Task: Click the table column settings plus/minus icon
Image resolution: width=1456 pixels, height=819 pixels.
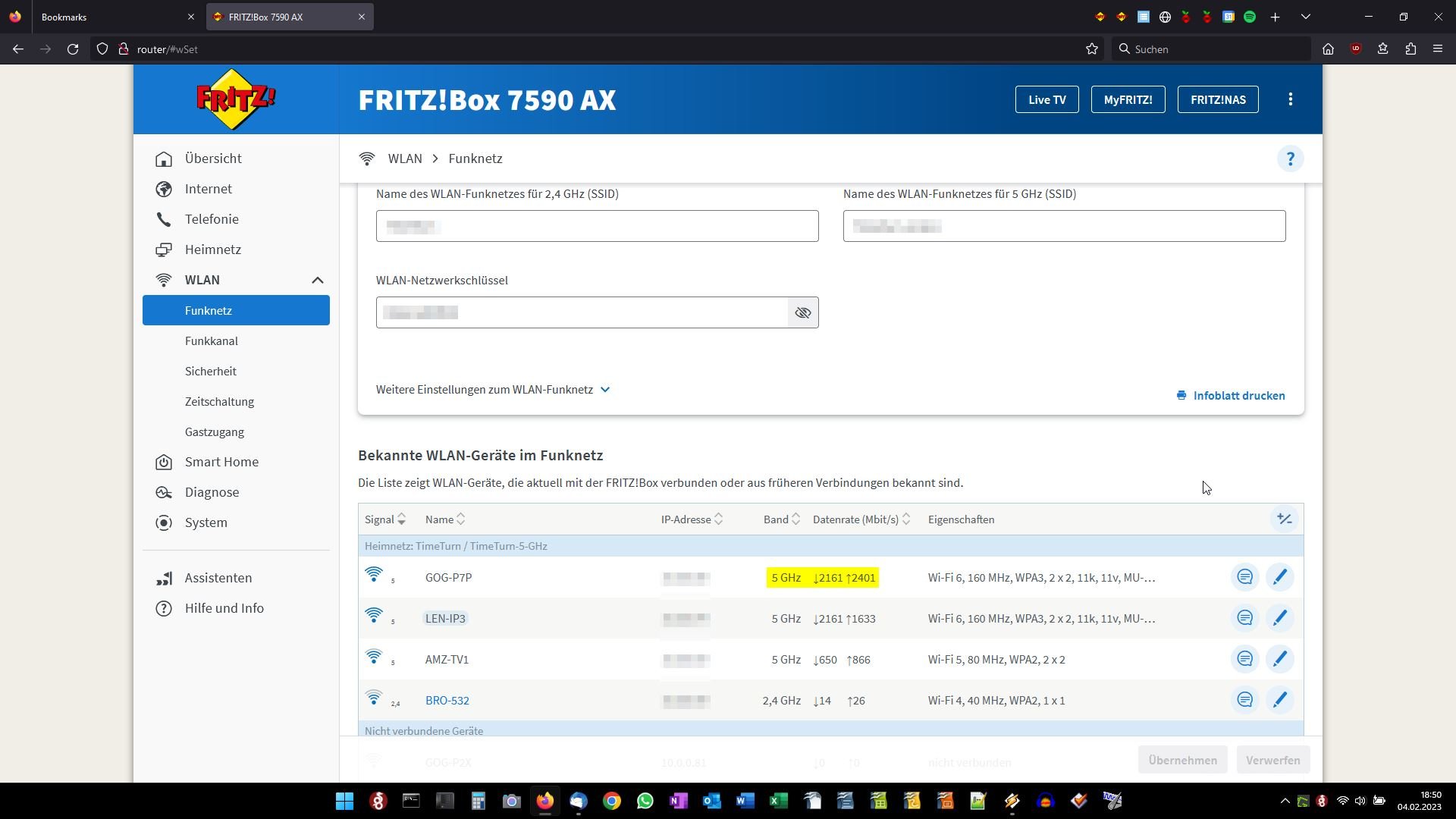Action: [1284, 519]
